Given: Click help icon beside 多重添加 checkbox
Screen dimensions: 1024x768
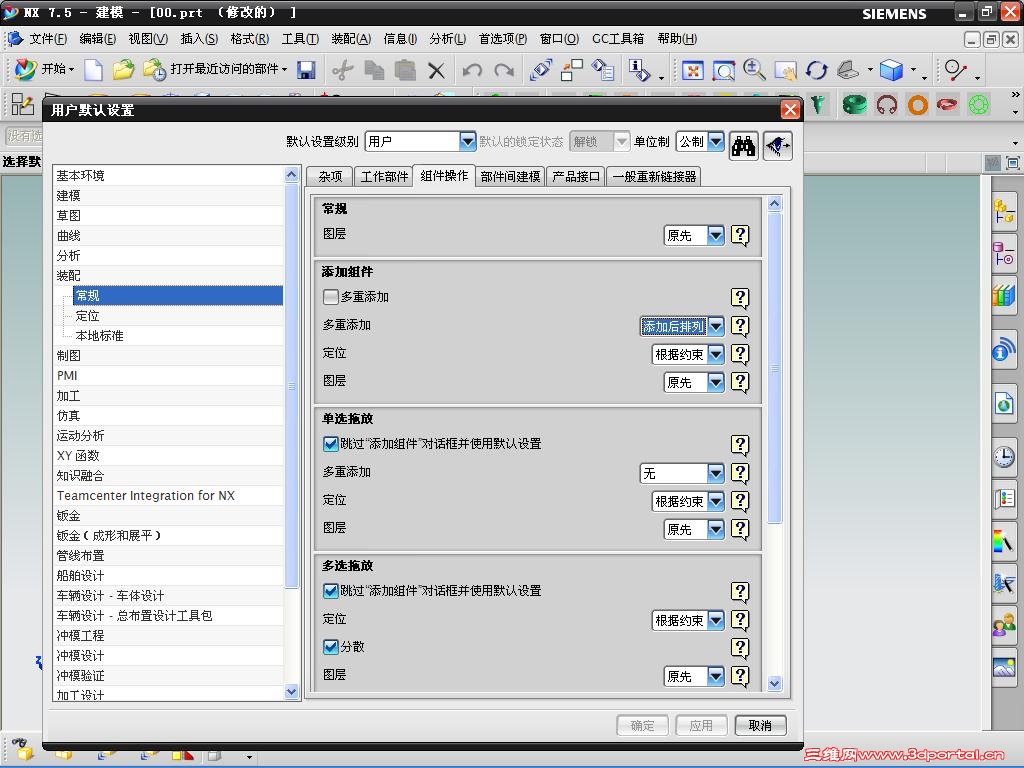Looking at the screenshot, I should [x=740, y=298].
